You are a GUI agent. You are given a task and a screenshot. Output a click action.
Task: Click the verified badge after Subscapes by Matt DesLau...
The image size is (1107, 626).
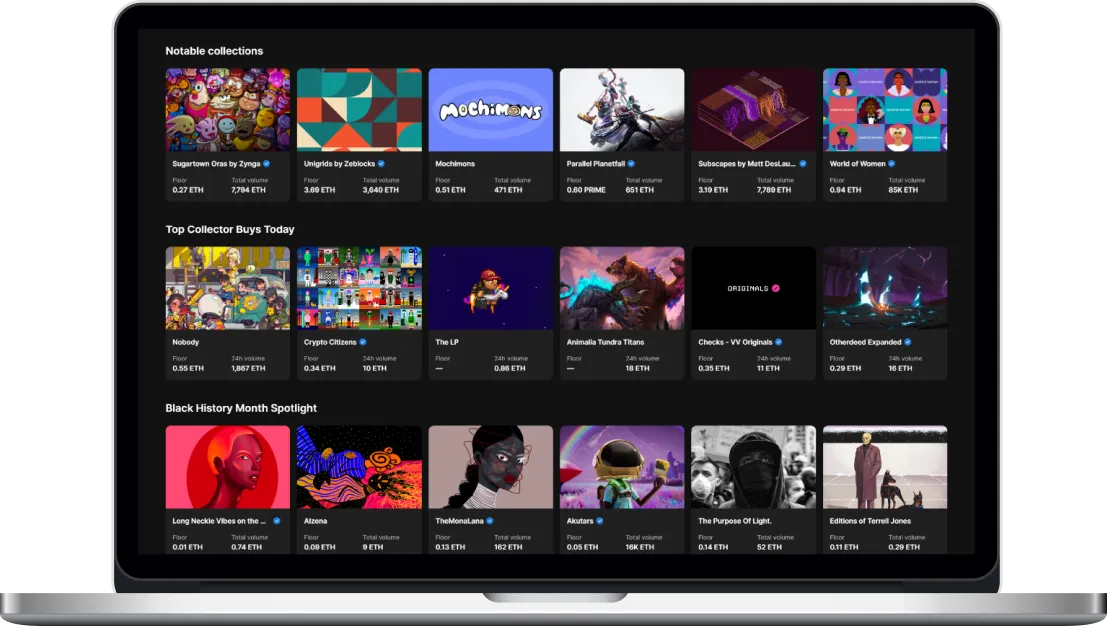[x=803, y=164]
